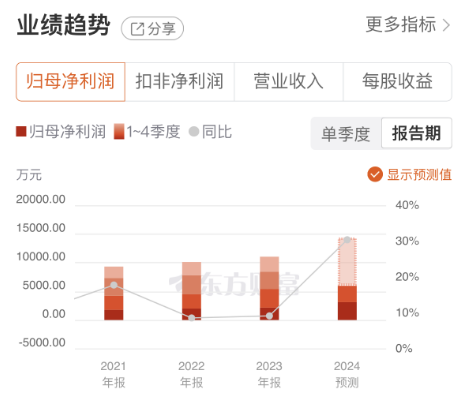
Task: Switch view to 单季度
Action: [x=346, y=134]
